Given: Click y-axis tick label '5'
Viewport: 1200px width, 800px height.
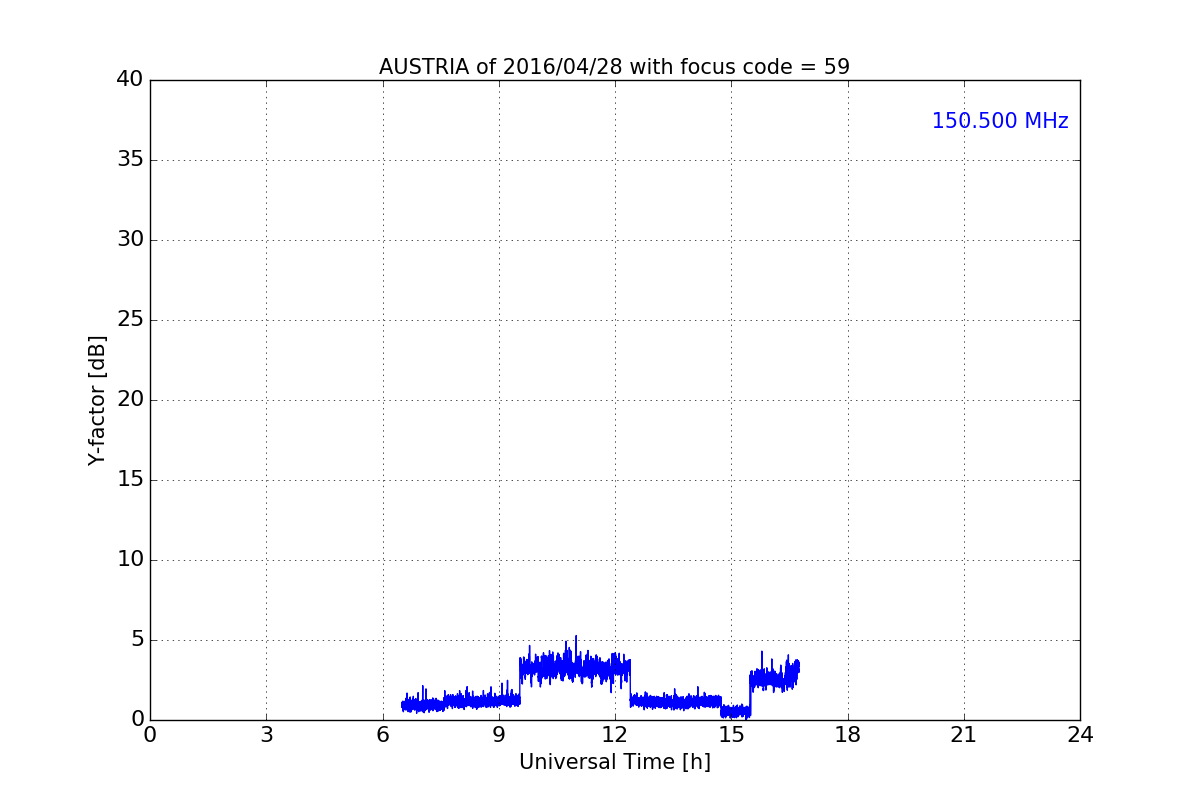Looking at the screenshot, I should (137, 640).
